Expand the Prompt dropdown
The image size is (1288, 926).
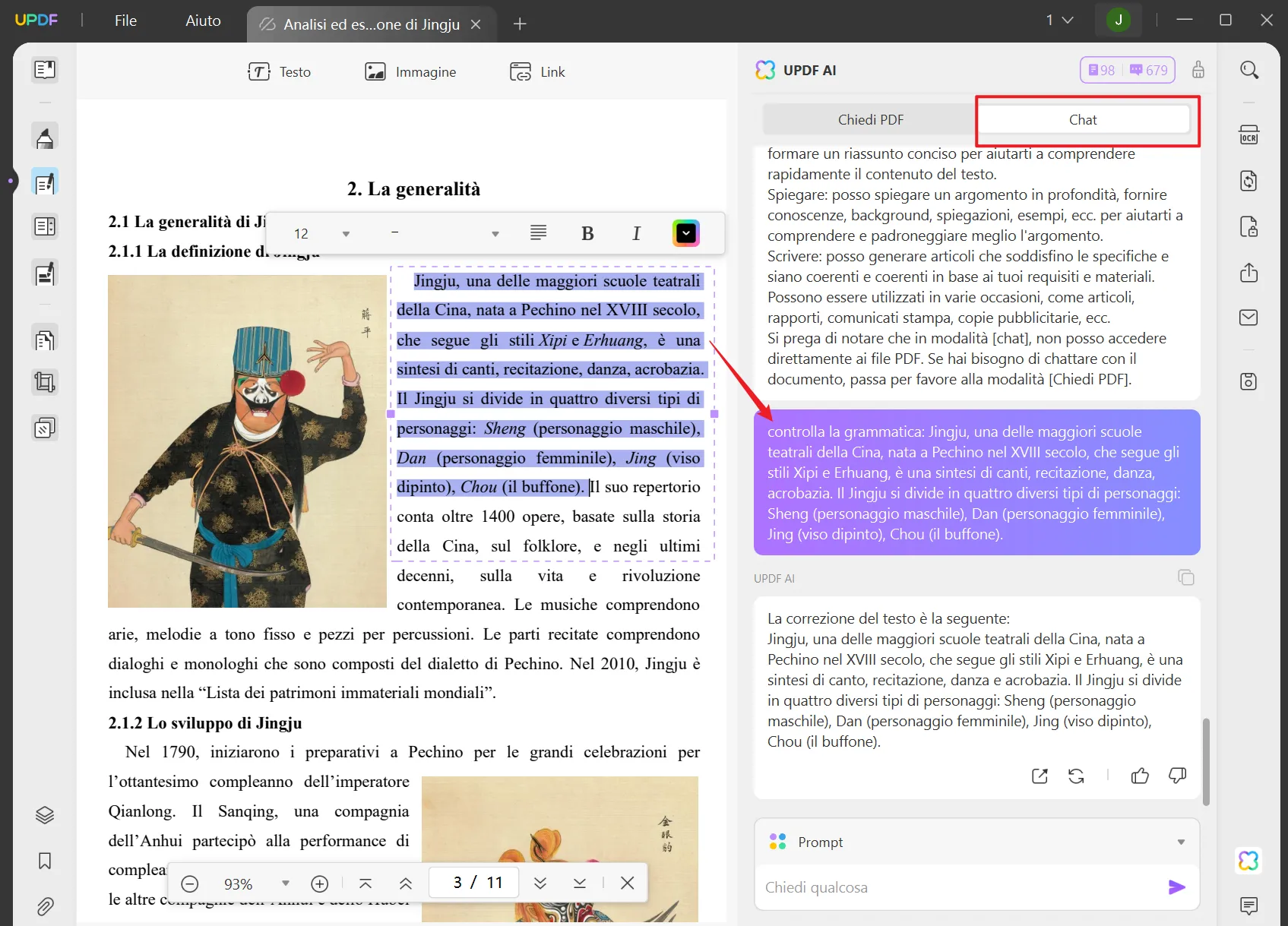(x=1181, y=842)
